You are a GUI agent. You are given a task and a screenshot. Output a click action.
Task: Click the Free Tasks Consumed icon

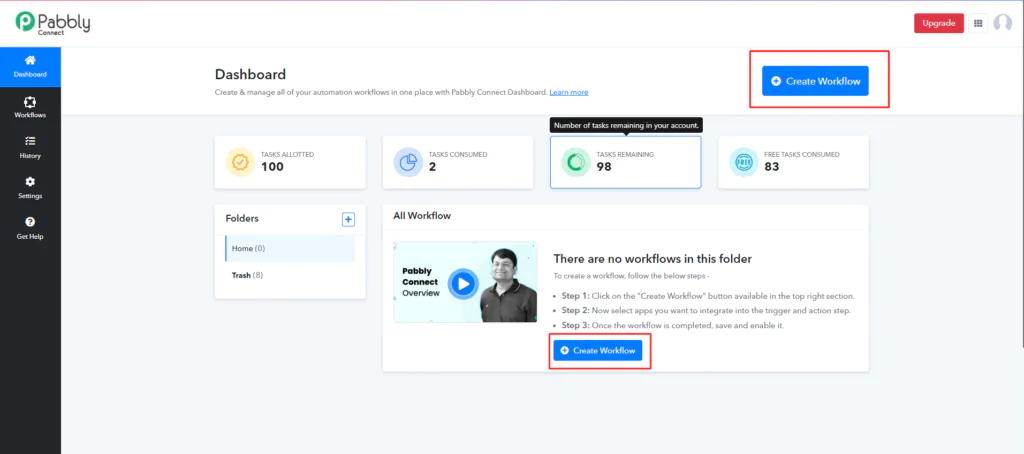coord(744,163)
